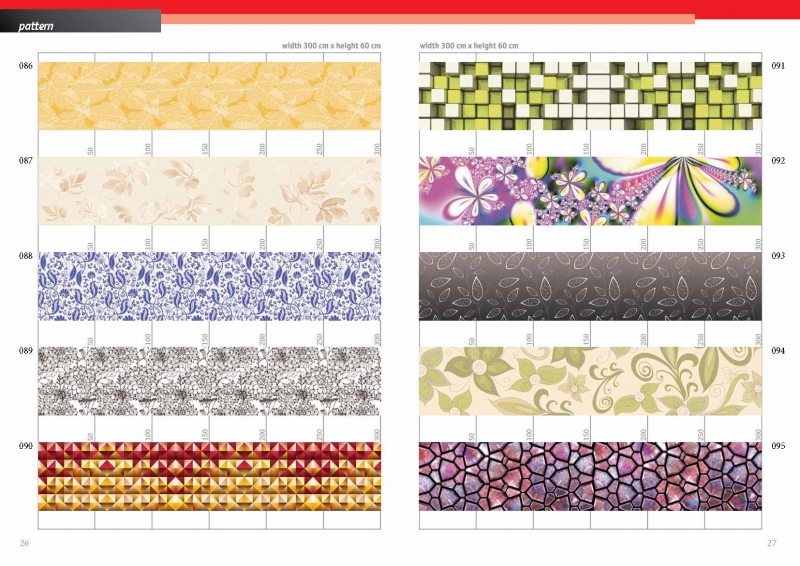Open the colorful fractal flowers pattern 092
800x566 pixels.
(590, 190)
